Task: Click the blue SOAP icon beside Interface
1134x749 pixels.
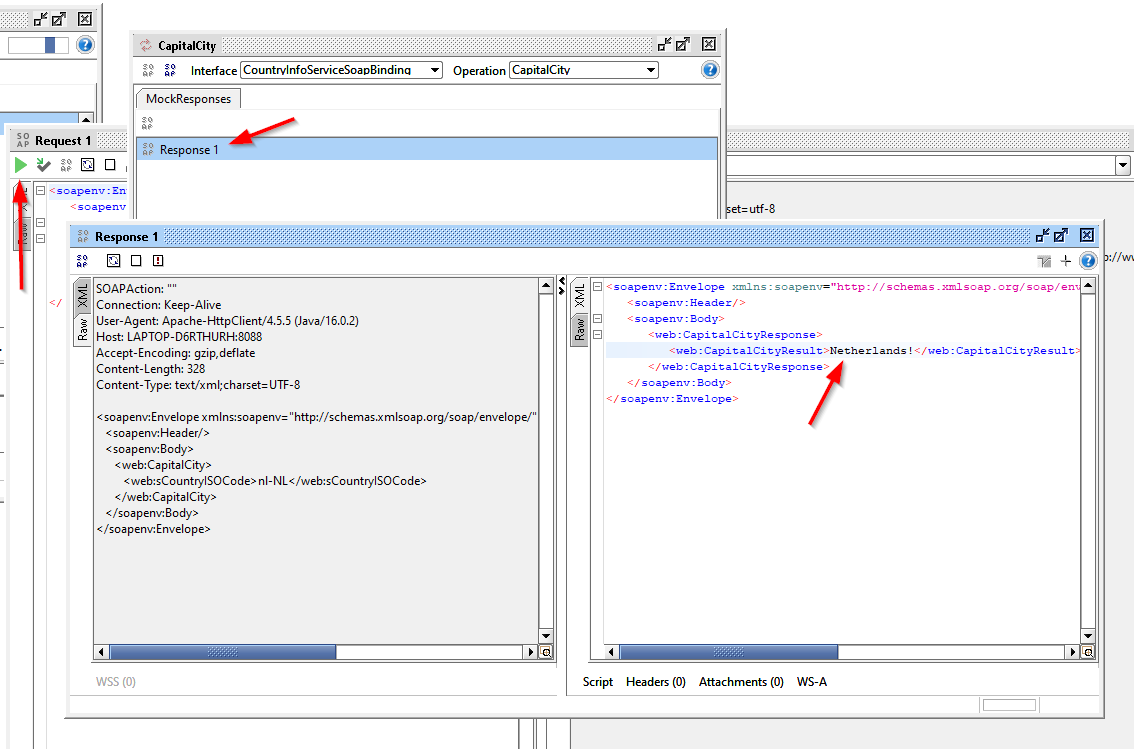Action: 170,70
